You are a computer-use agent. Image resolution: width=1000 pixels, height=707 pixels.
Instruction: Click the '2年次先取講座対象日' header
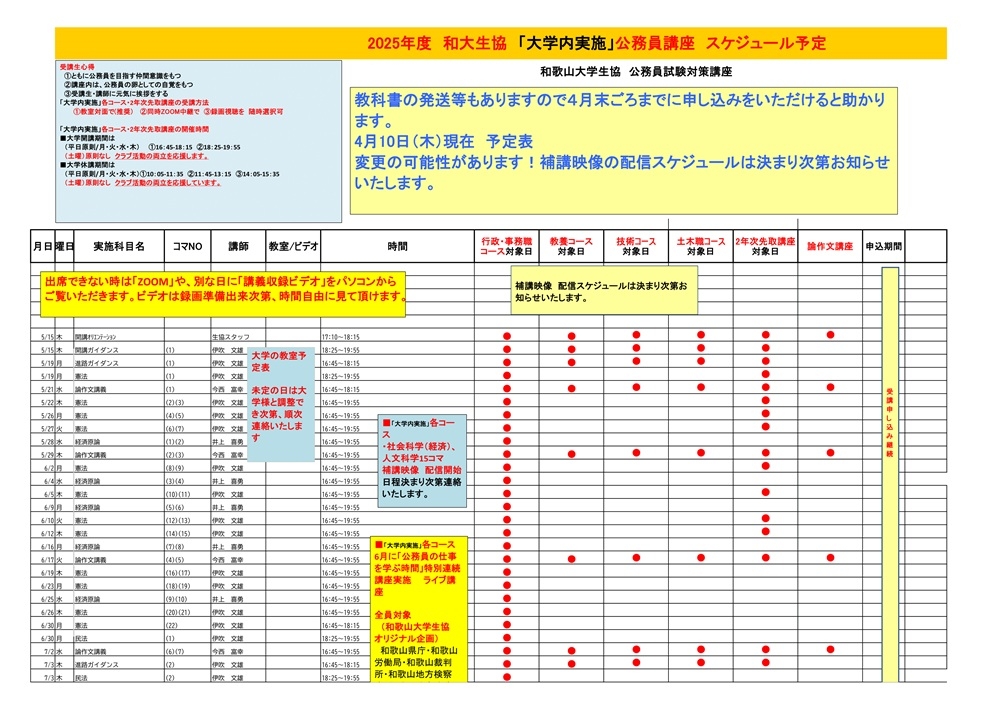765,247
